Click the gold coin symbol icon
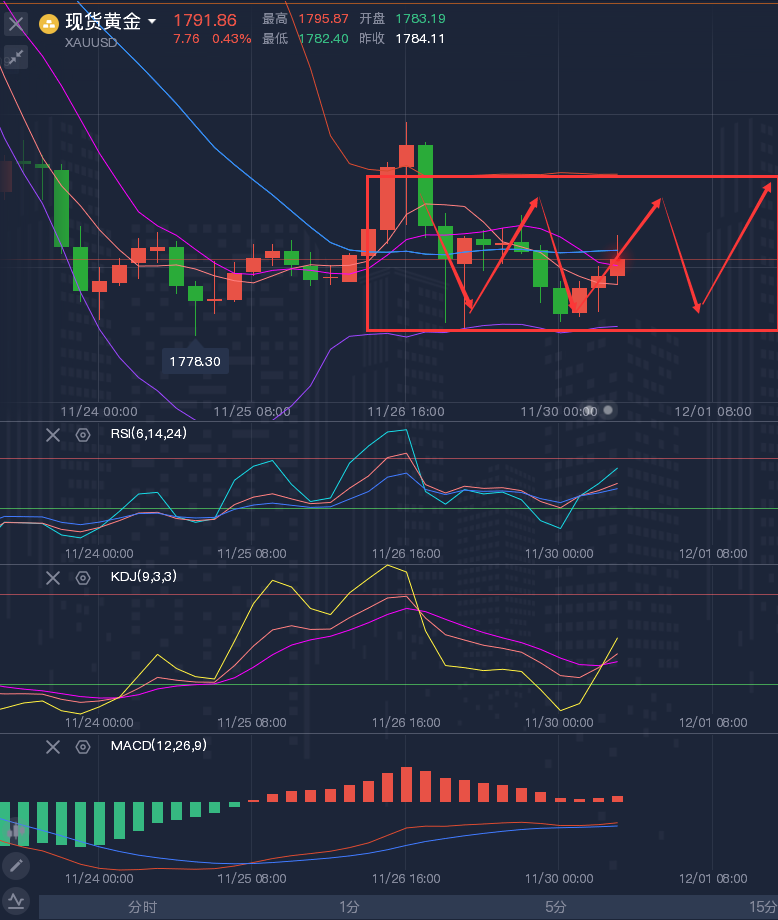This screenshot has width=778, height=920. [48, 23]
